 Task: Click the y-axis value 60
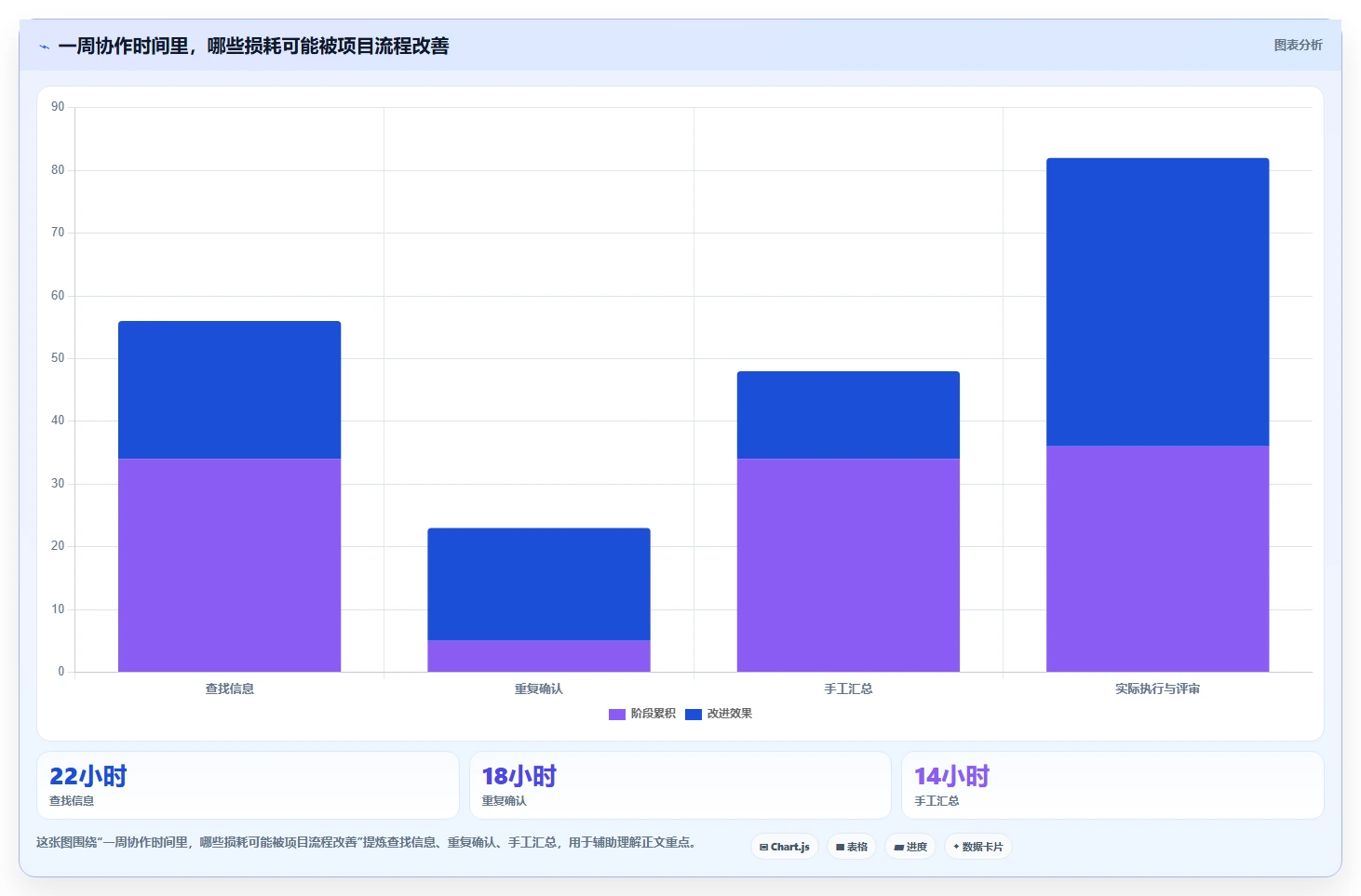click(x=58, y=296)
